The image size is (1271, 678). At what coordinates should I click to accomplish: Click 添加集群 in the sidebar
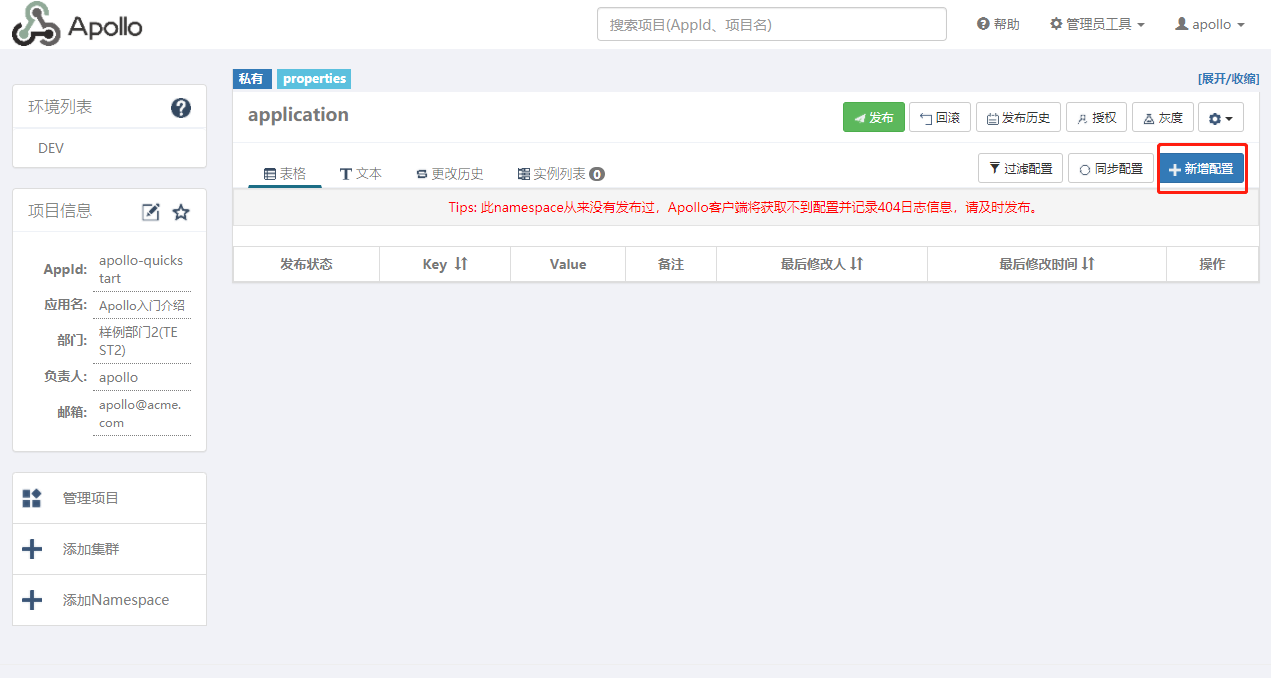tap(90, 549)
